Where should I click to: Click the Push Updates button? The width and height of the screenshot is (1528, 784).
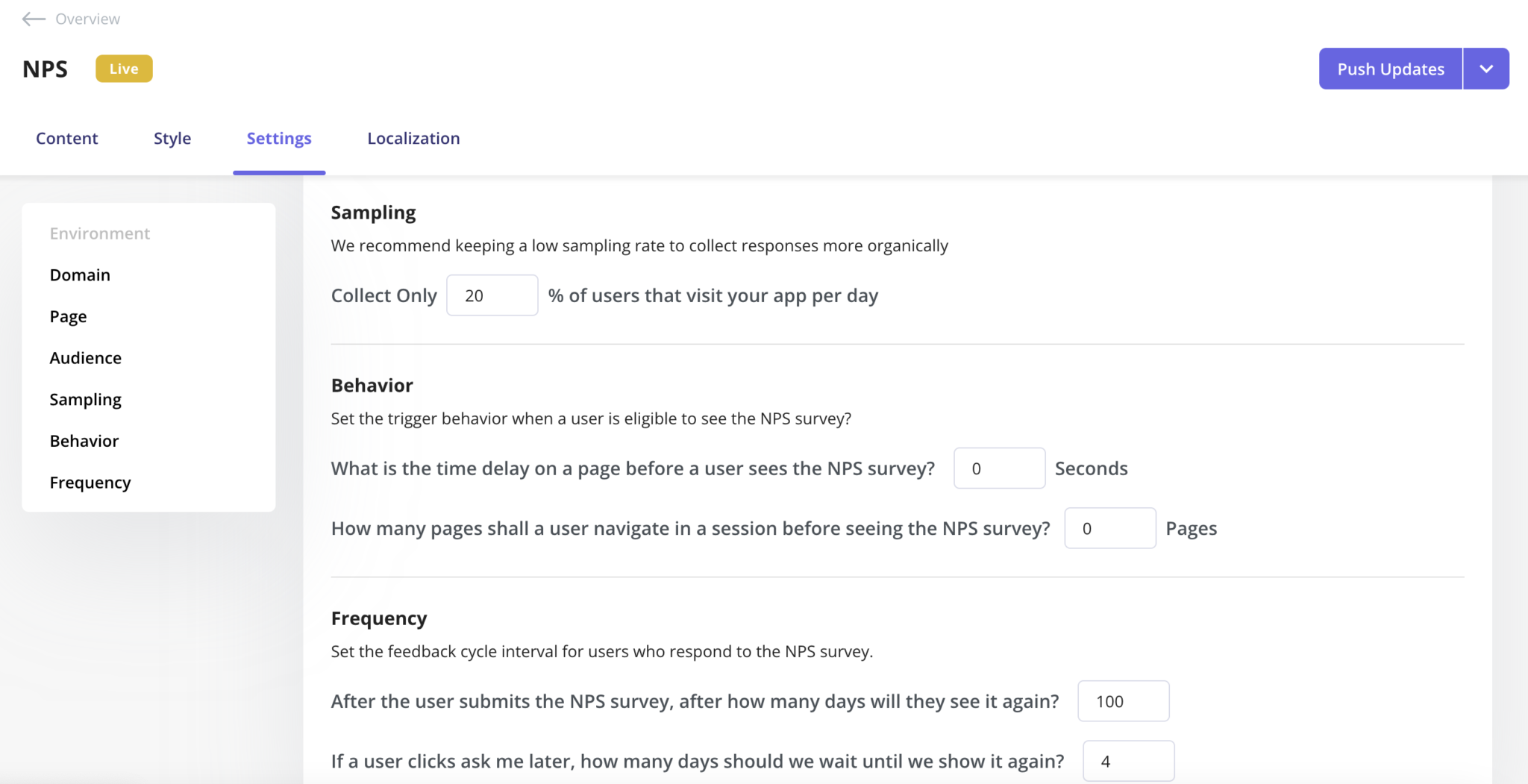1390,68
